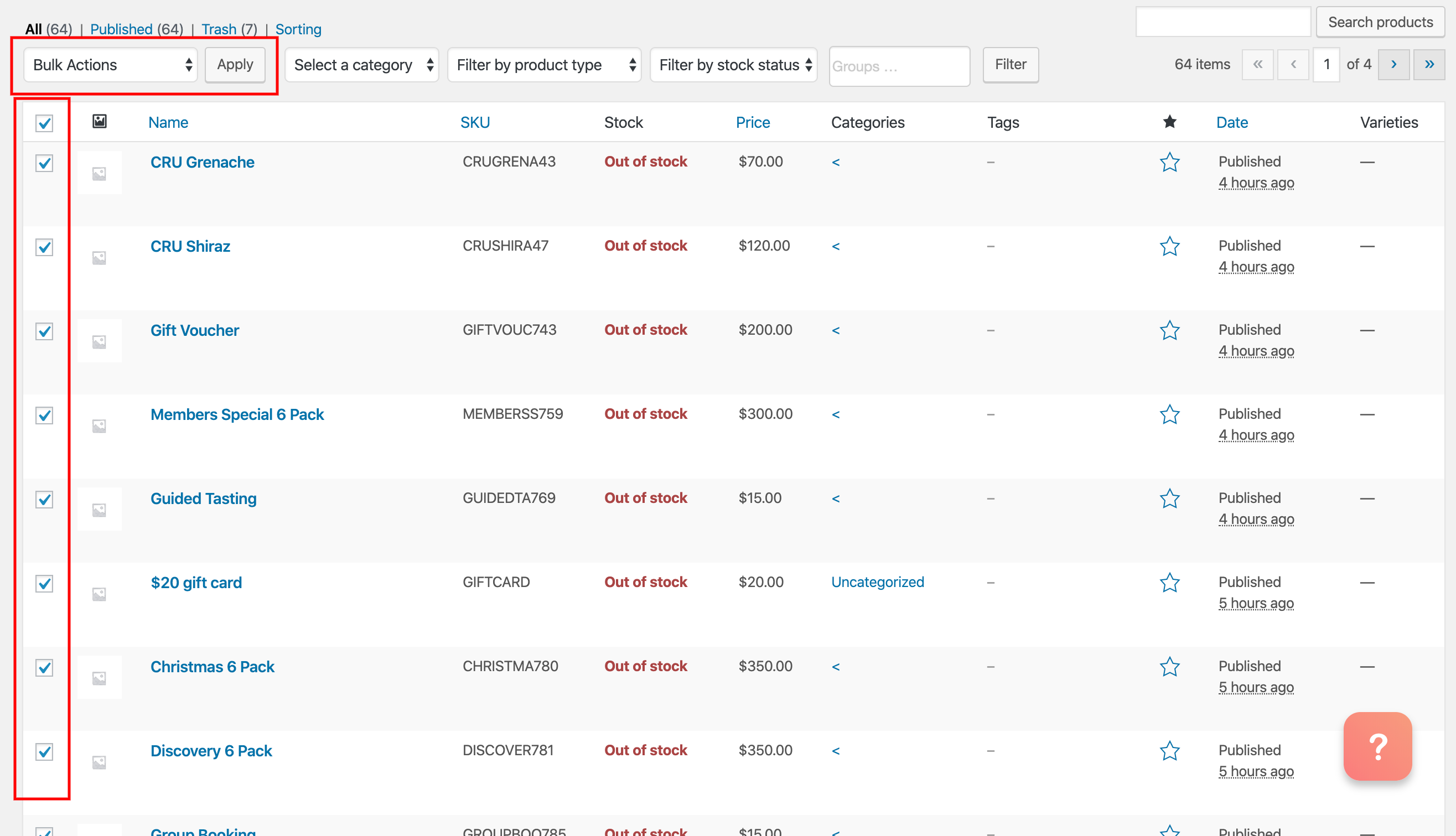Uncheck the Members Special 6 Pack checkbox
Image resolution: width=1456 pixels, height=836 pixels.
pos(44,416)
